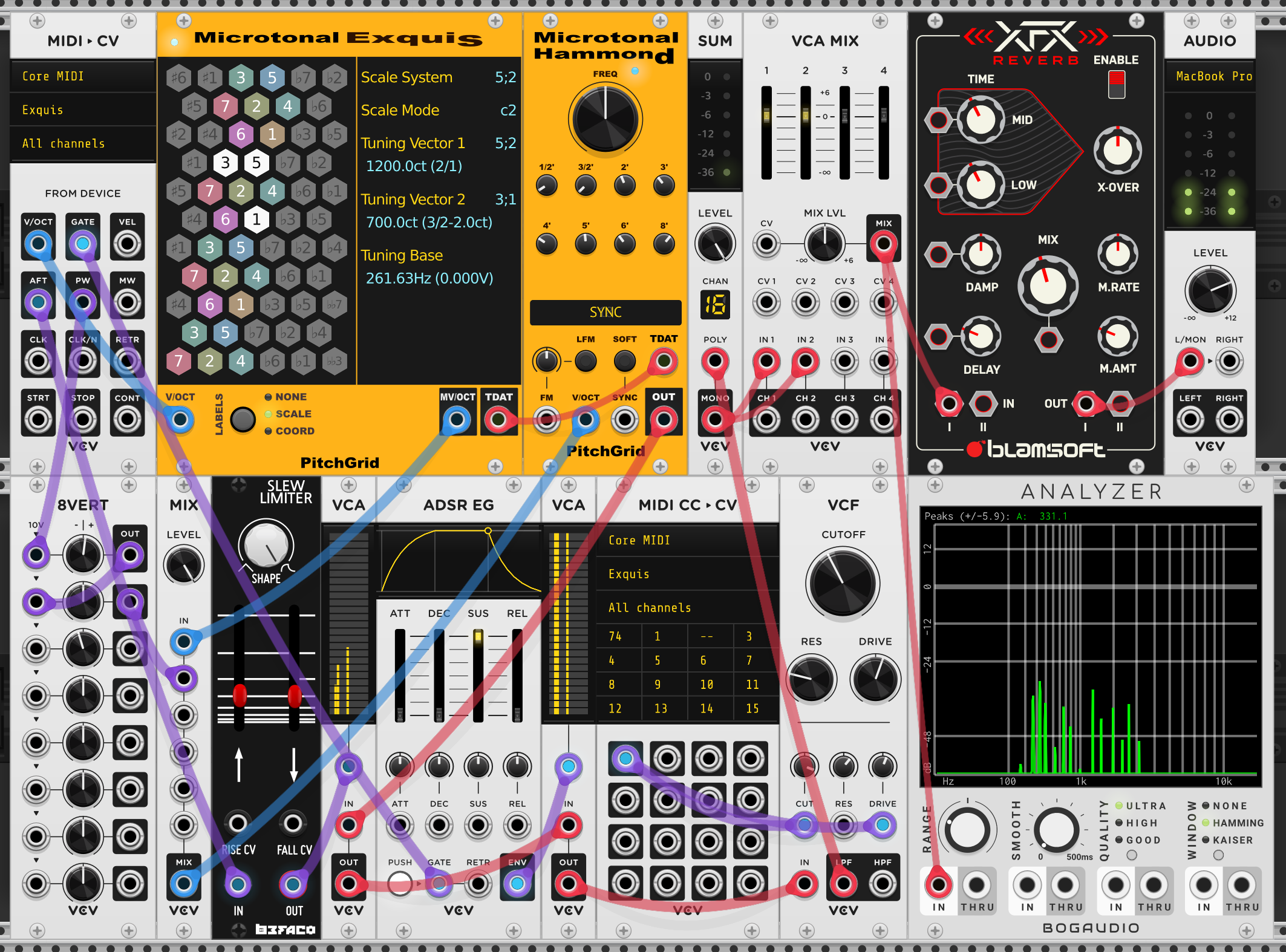This screenshot has height=952, width=1286.
Task: Click the GATE output jack on MIDI-CV
Action: (83, 244)
